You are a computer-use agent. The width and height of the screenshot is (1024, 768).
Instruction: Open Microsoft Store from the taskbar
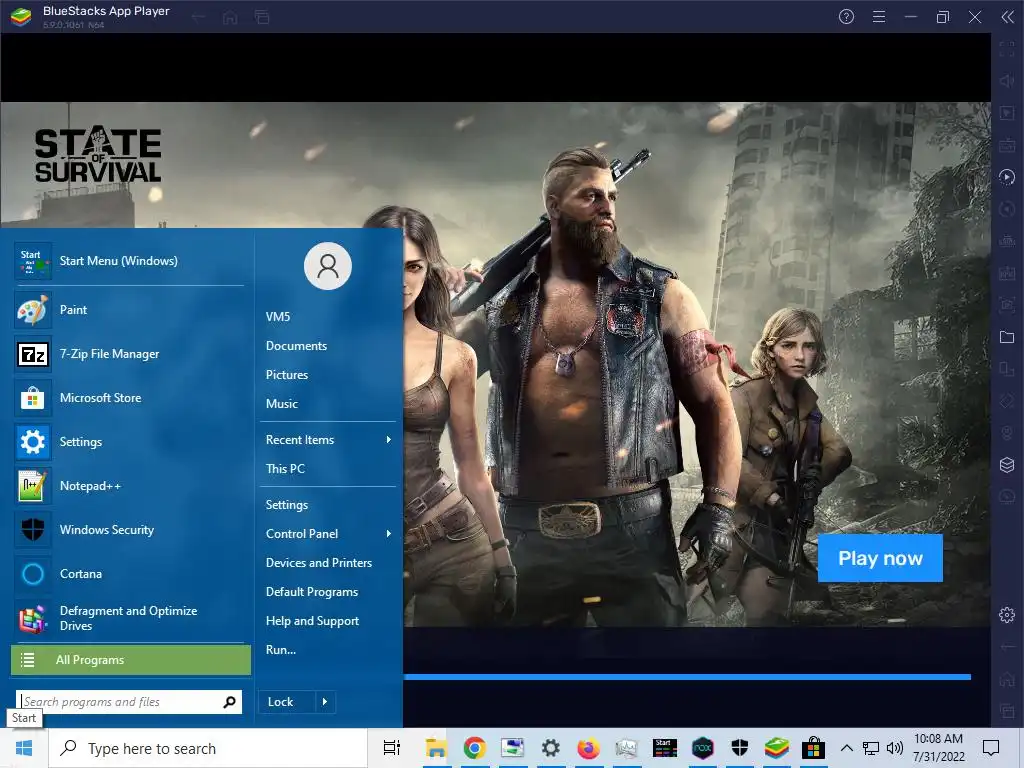[813, 748]
